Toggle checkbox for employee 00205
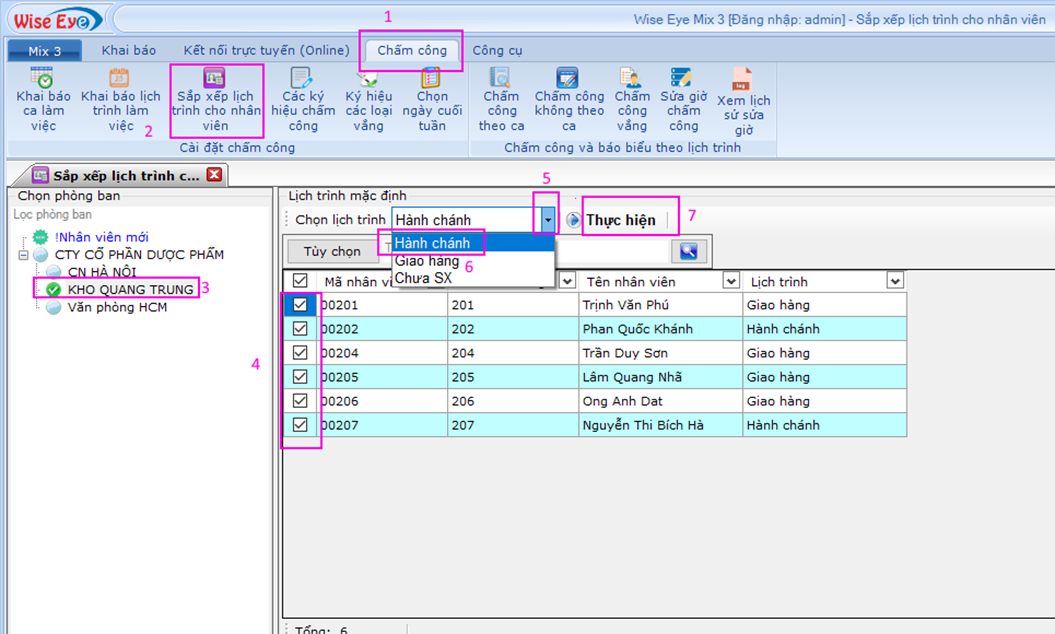 [x=300, y=377]
